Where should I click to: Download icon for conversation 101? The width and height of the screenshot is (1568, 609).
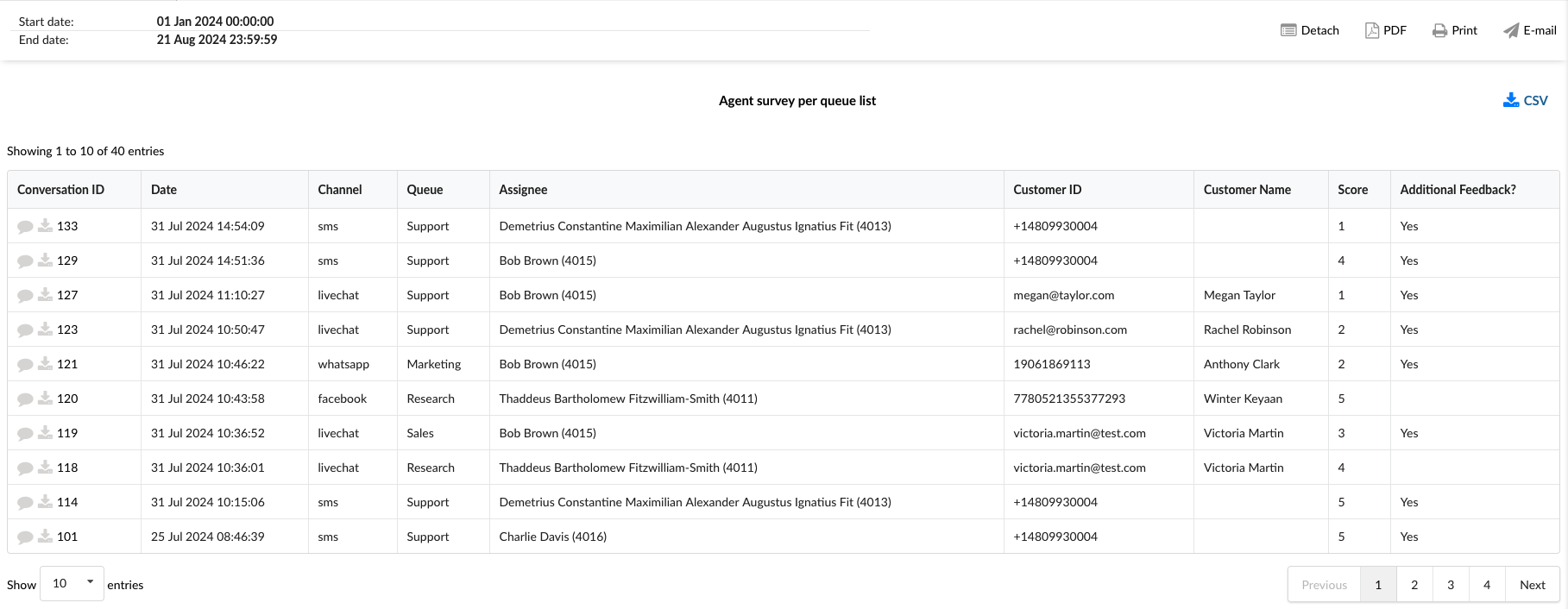coord(46,537)
